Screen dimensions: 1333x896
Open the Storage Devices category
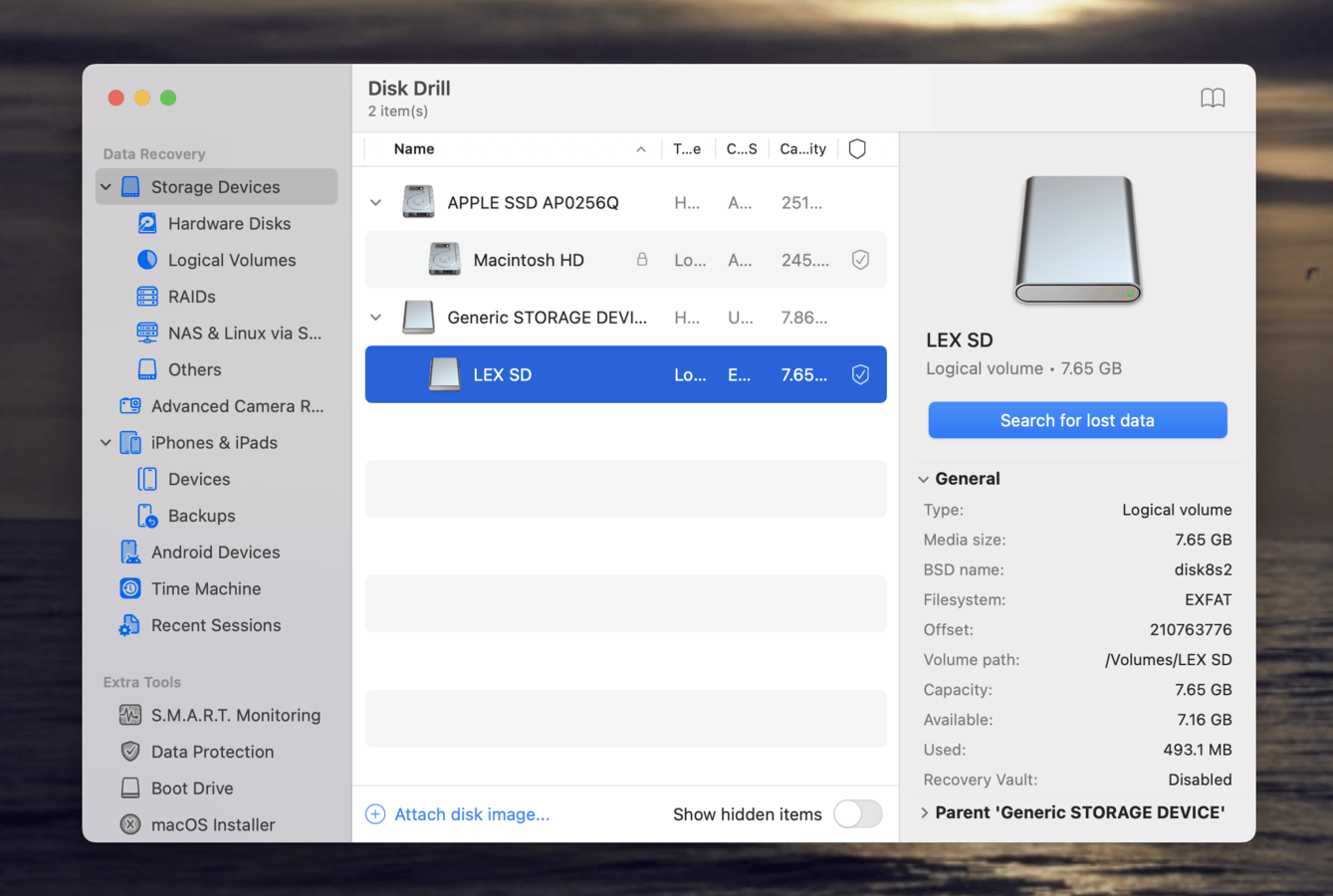pos(216,187)
